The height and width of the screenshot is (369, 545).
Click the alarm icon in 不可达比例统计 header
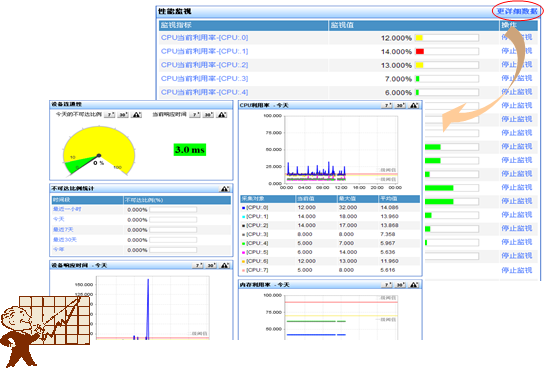coord(225,189)
